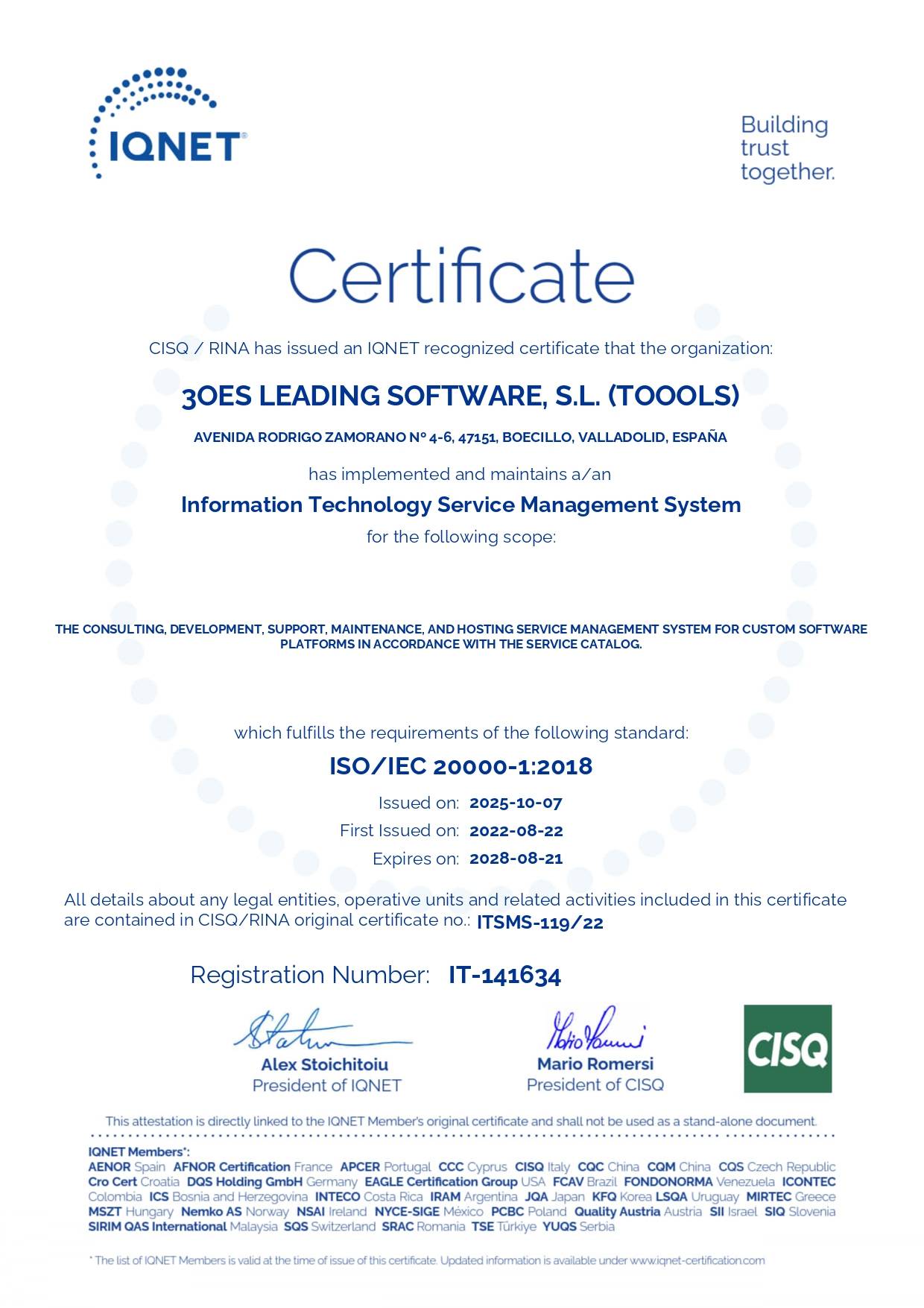The width and height of the screenshot is (924, 1308).
Task: Click "Information Technology Service Management System" title
Action: tap(461, 505)
